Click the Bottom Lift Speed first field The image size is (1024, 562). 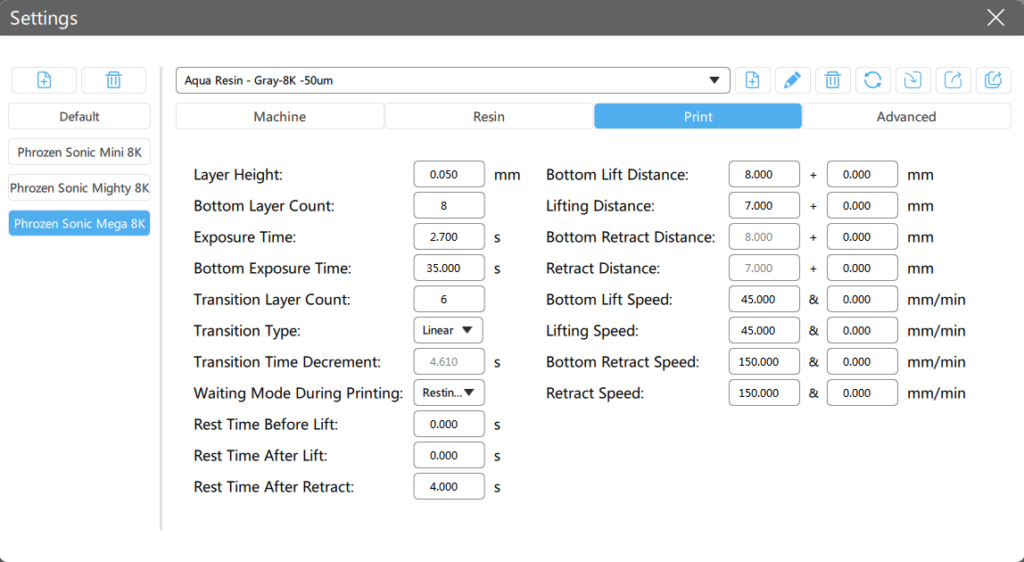(x=764, y=299)
